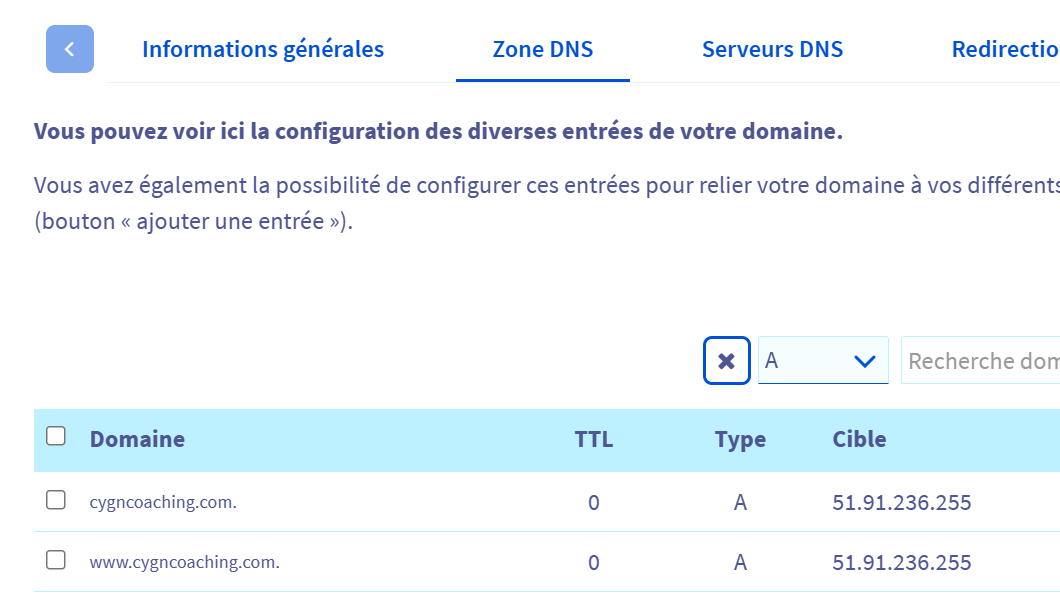Click the TTL value of cygncoaching.com. row
Screen dimensions: 1060x607
tap(594, 502)
